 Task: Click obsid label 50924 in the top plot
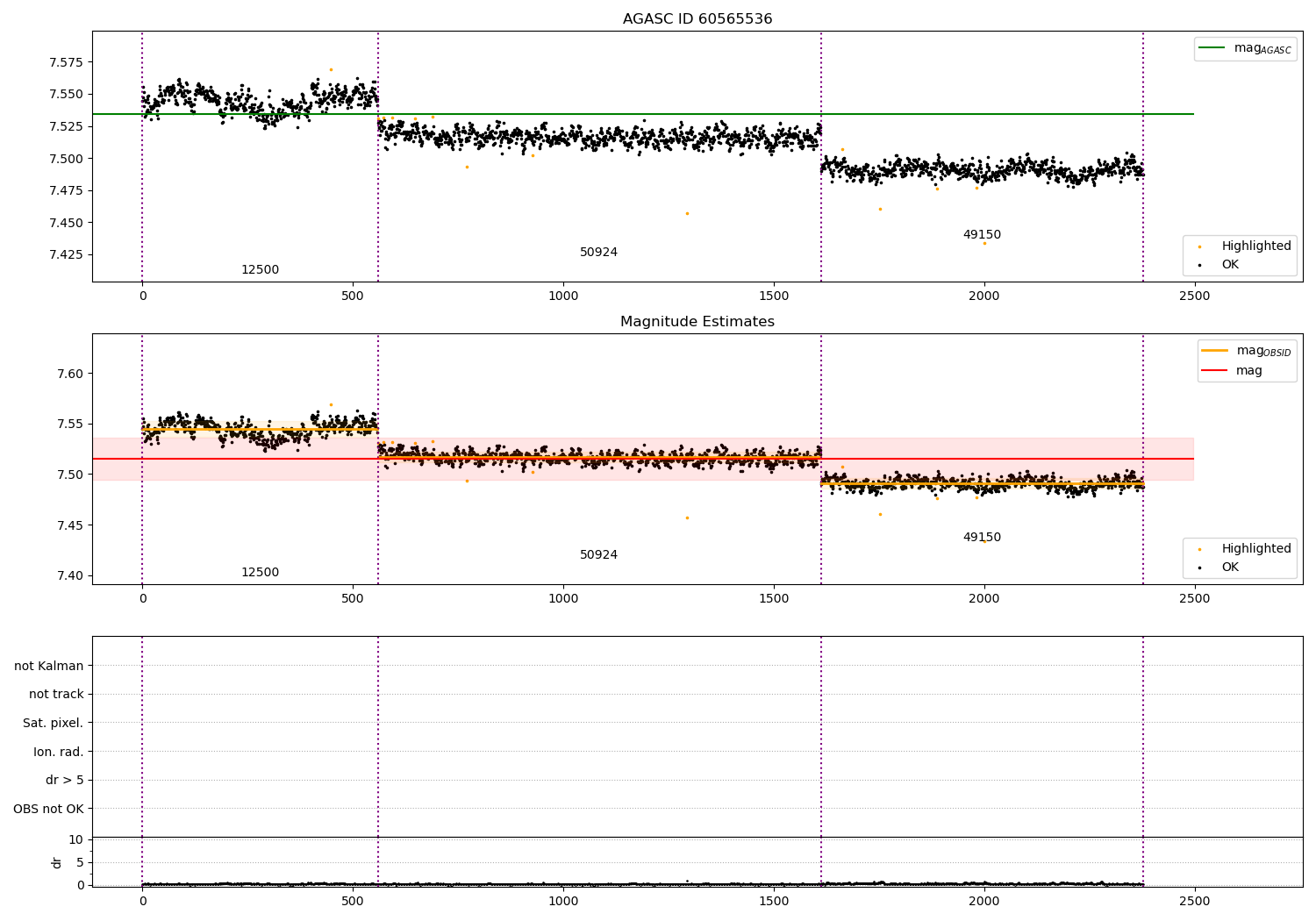coord(598,252)
